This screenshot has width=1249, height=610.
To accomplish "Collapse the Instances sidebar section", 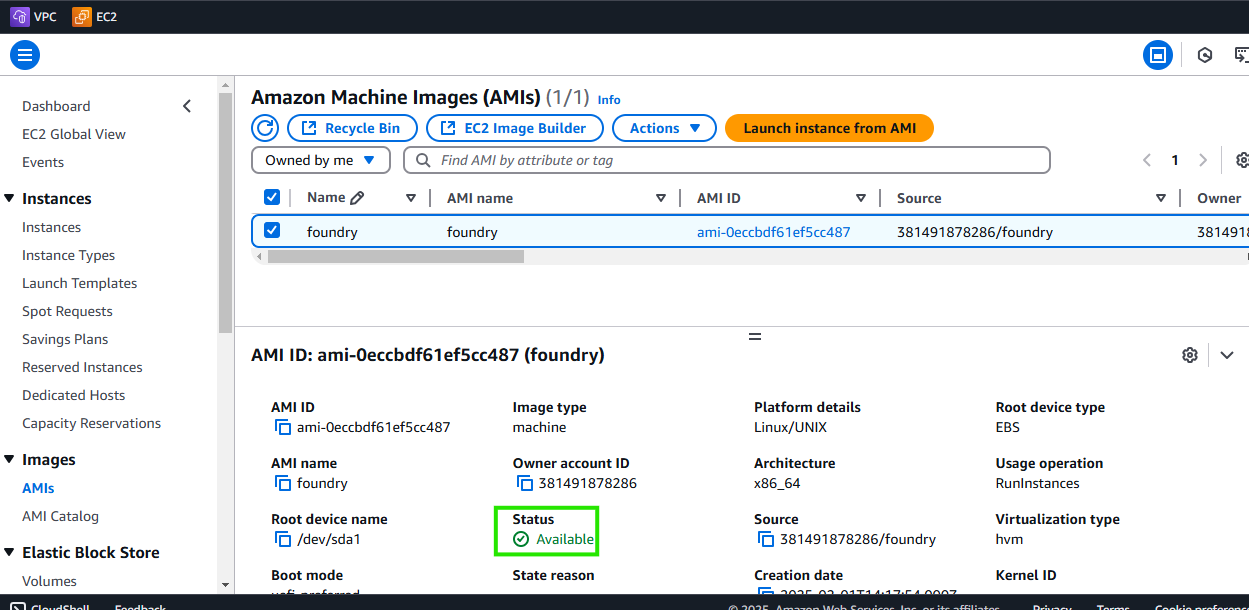I will click(x=9, y=199).
